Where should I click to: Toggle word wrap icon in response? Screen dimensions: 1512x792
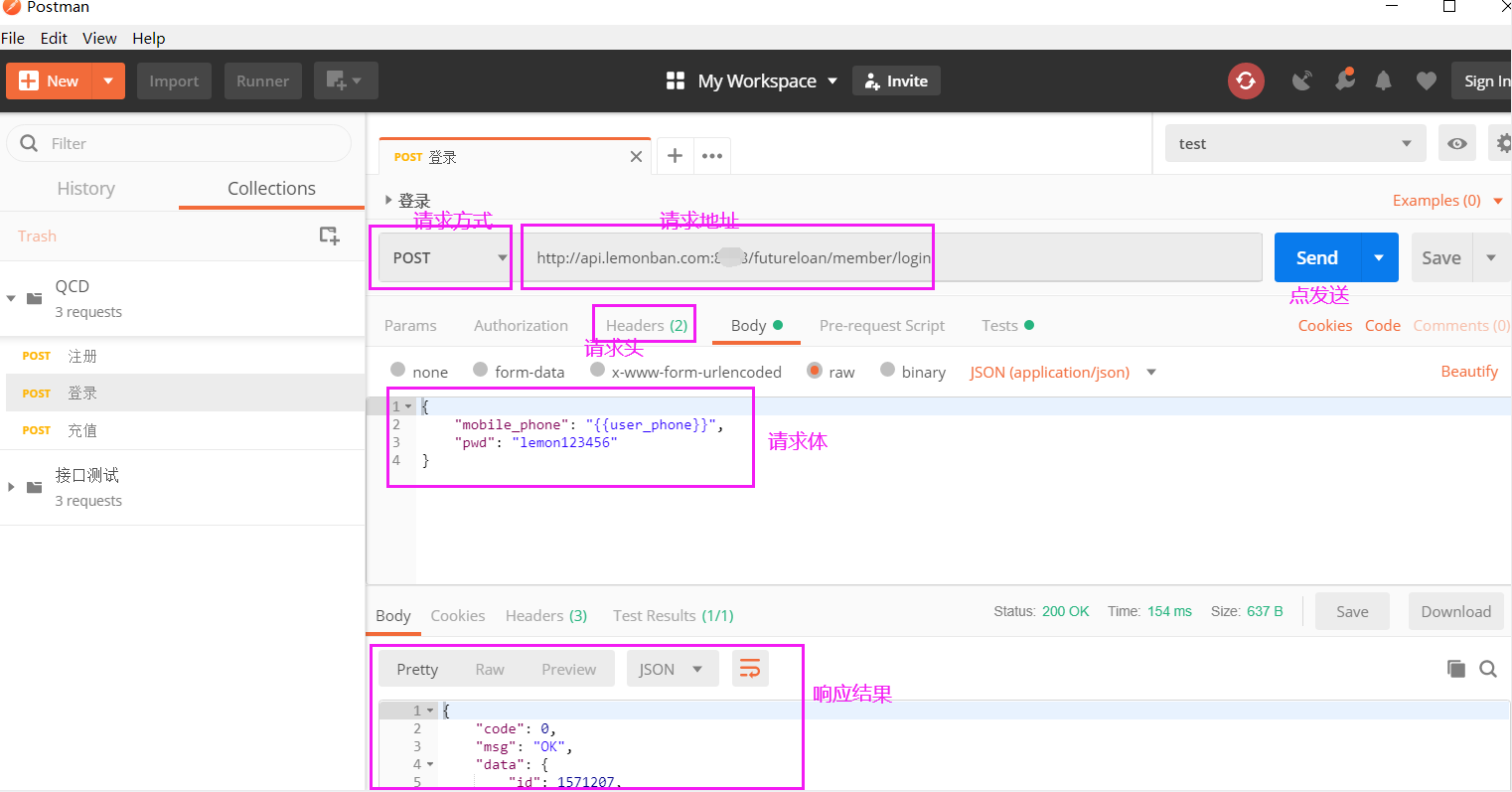[x=750, y=669]
